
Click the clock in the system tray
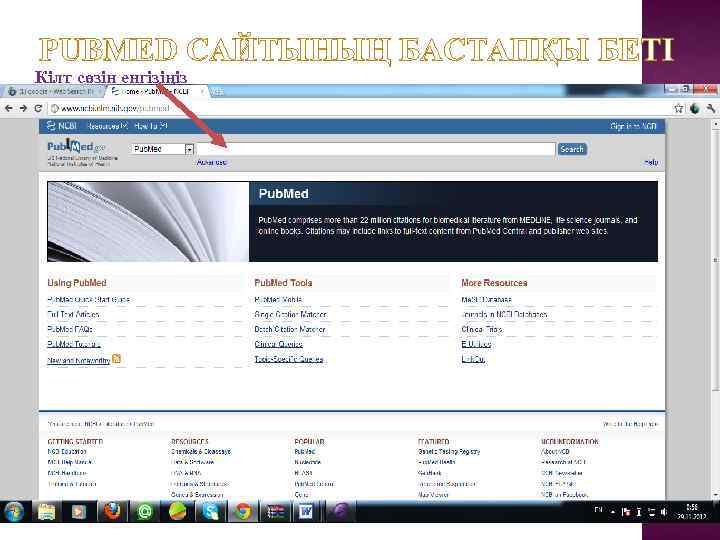pyautogui.click(x=692, y=512)
